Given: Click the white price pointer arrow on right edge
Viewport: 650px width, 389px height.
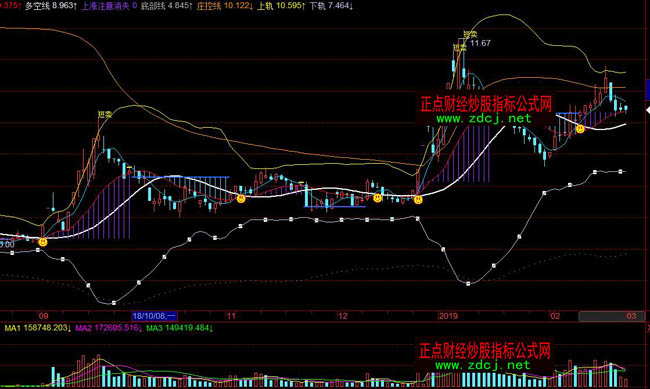Looking at the screenshot, I should [x=648, y=110].
